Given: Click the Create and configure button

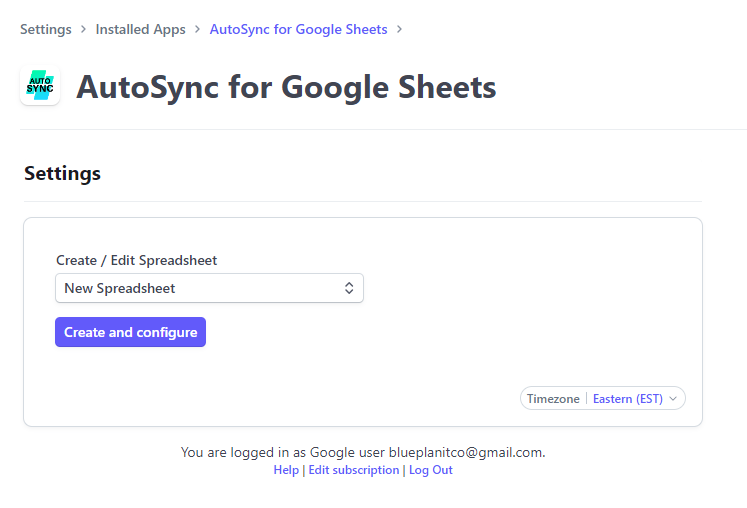Looking at the screenshot, I should (x=131, y=332).
